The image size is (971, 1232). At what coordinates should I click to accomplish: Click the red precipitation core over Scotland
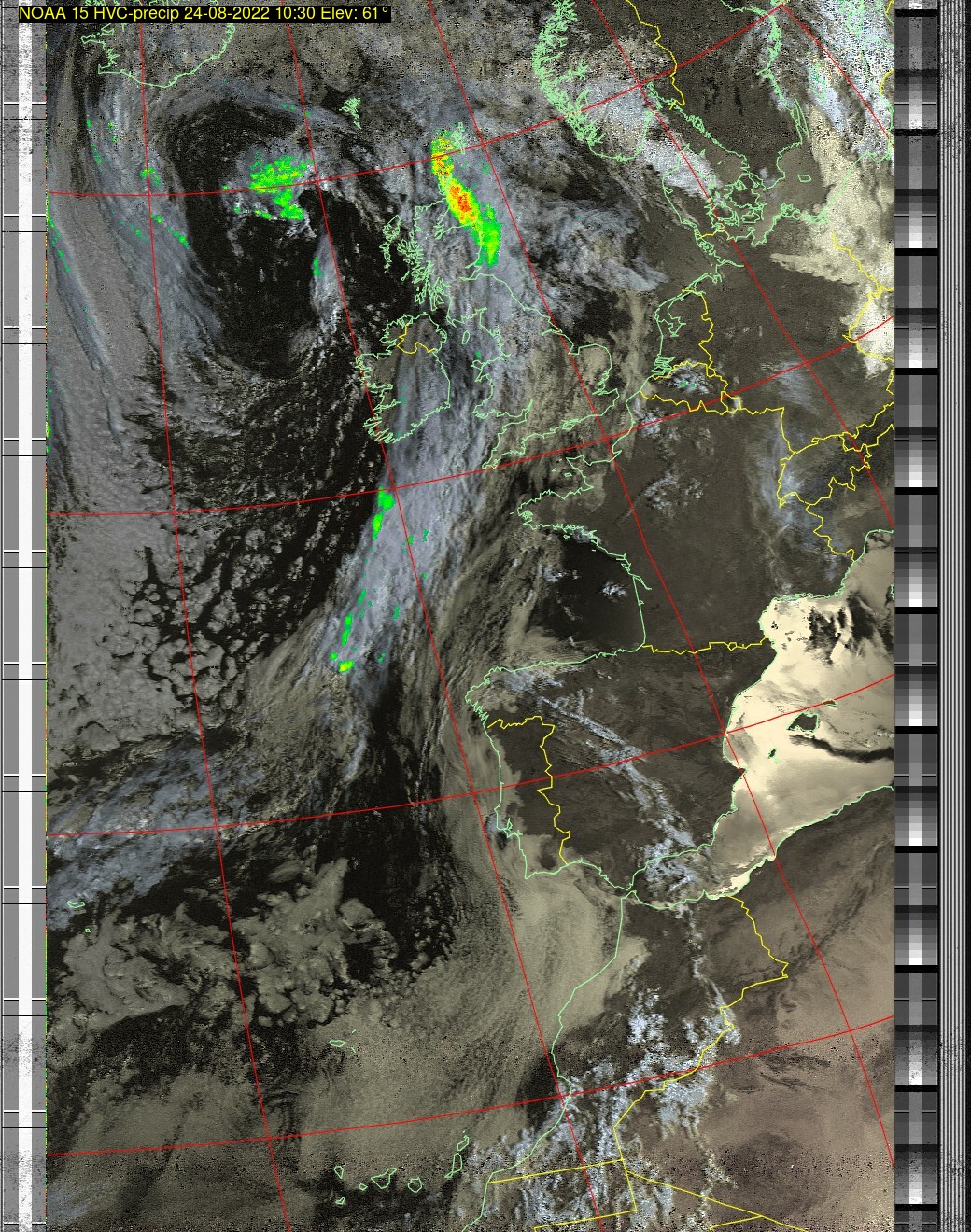point(457,198)
